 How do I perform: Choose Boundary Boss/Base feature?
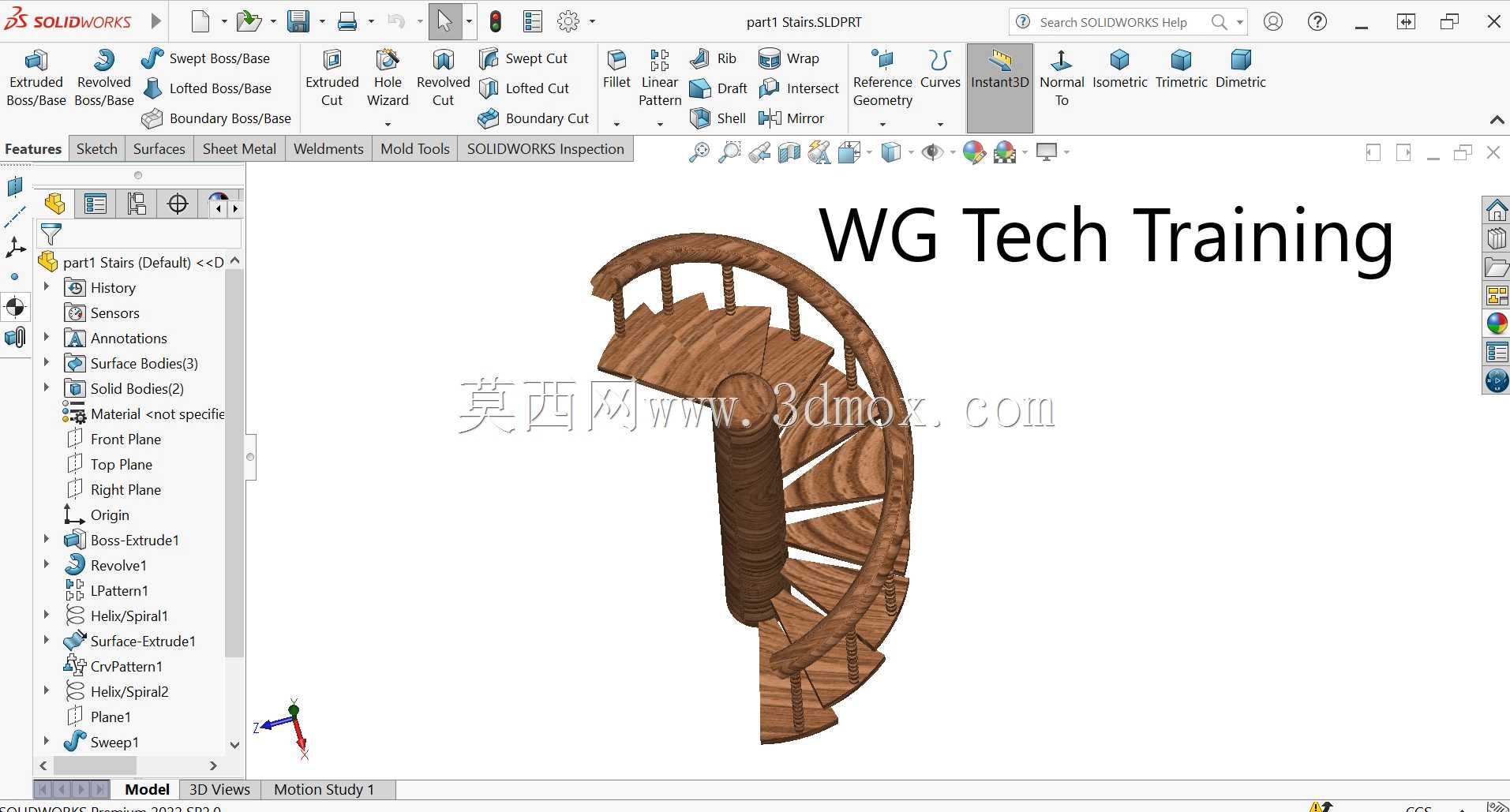tap(216, 118)
